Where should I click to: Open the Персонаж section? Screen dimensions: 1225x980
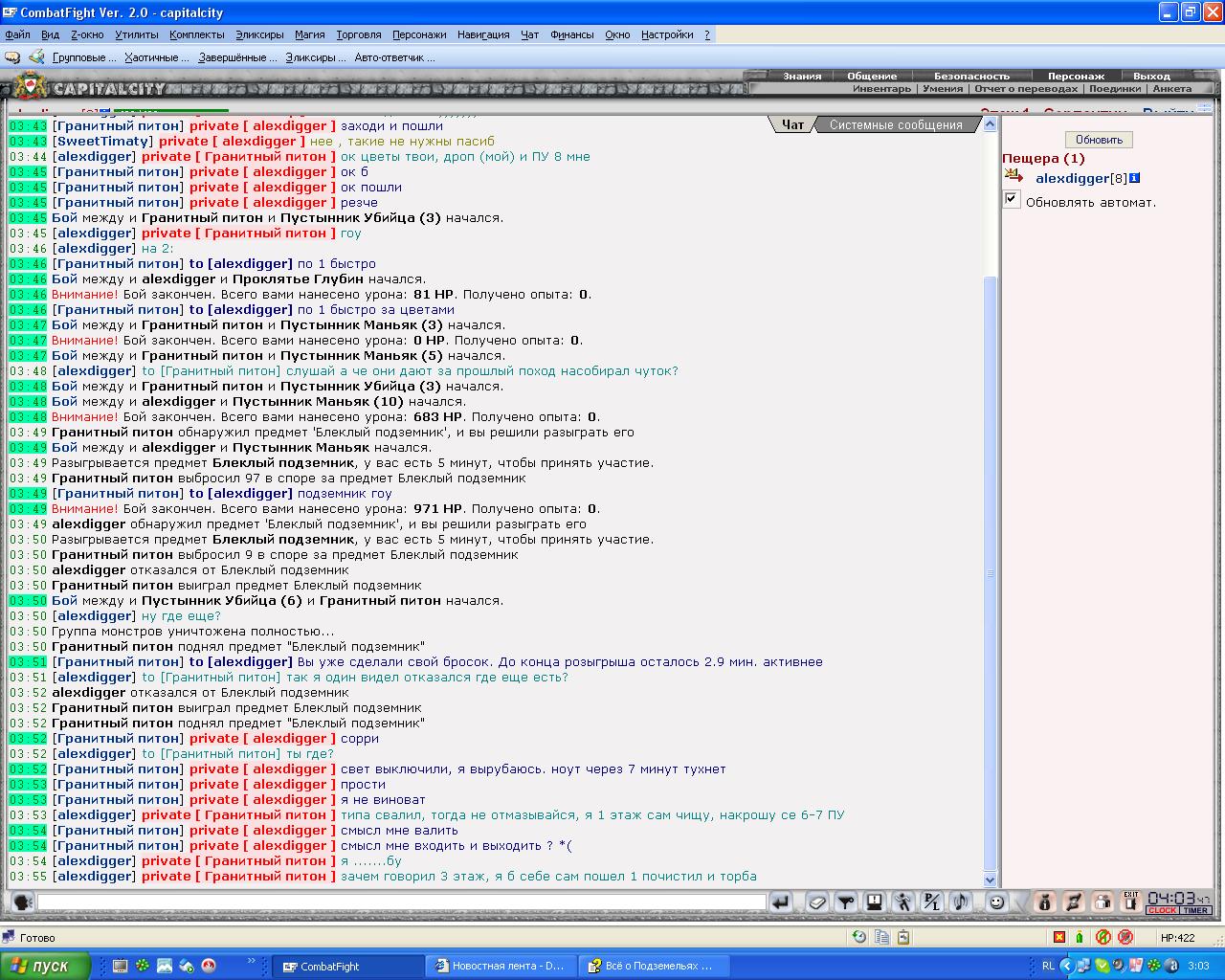[1076, 76]
